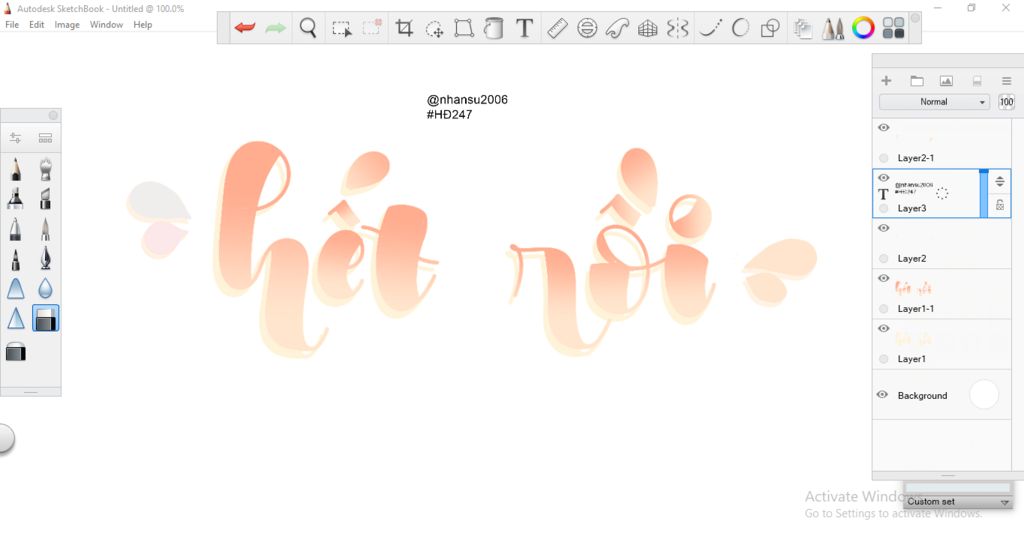Open Brush Properties sliders icon

point(15,138)
